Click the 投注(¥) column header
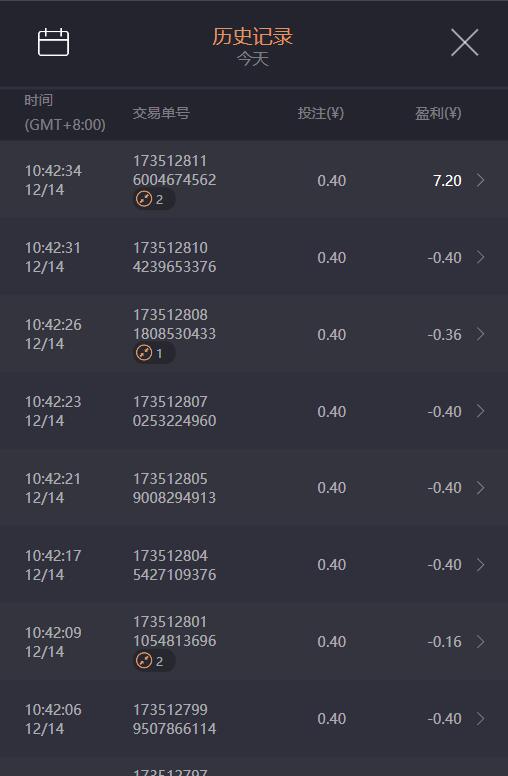Image resolution: width=508 pixels, height=776 pixels. click(x=320, y=113)
